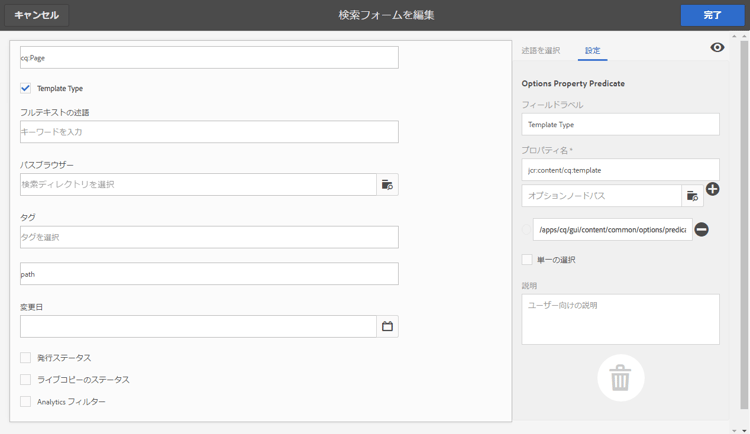The image size is (750, 434).
Task: Switch to the 述語を選択 tab
Action: pos(541,50)
